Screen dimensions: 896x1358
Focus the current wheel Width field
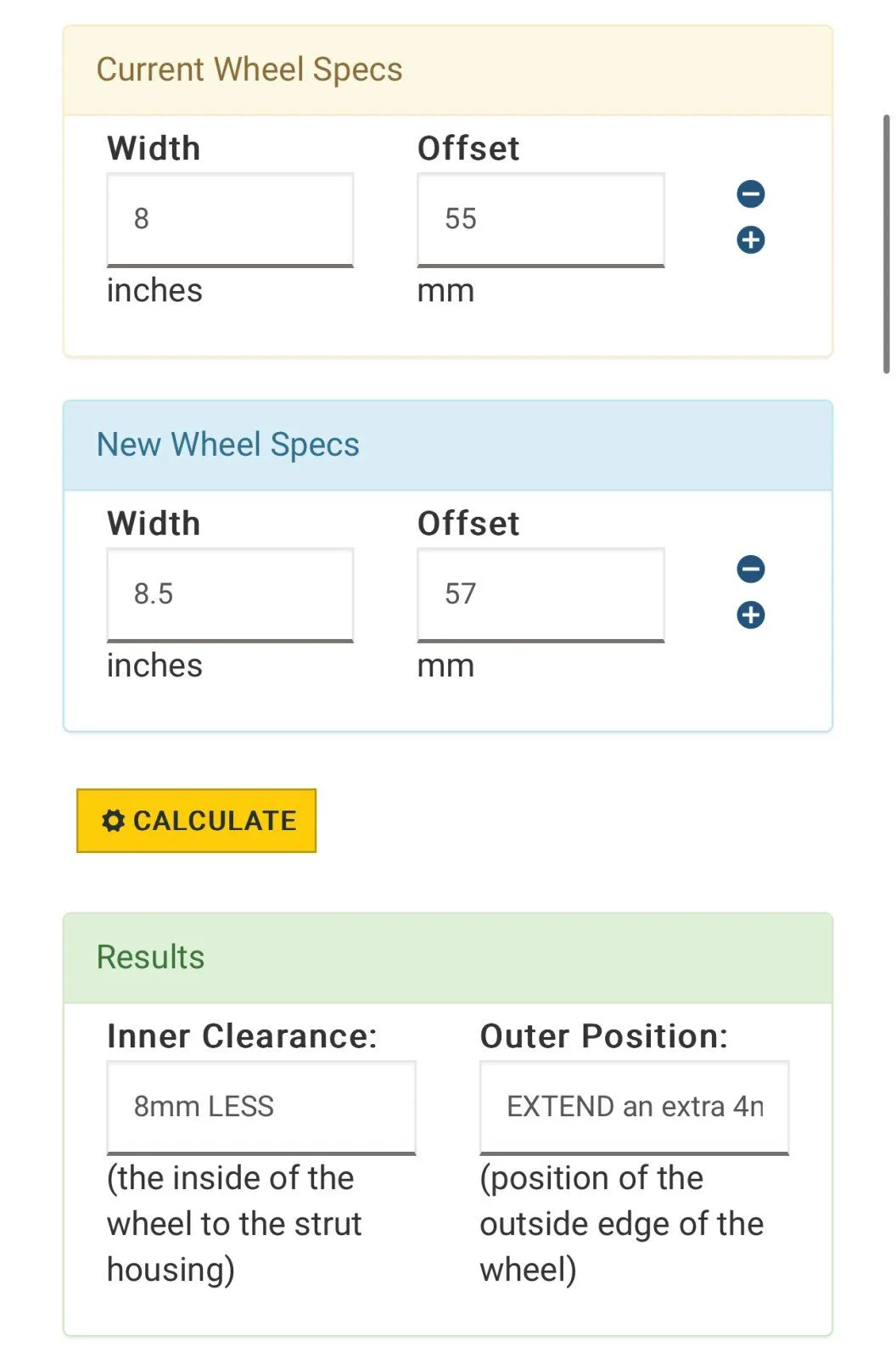[x=230, y=219]
